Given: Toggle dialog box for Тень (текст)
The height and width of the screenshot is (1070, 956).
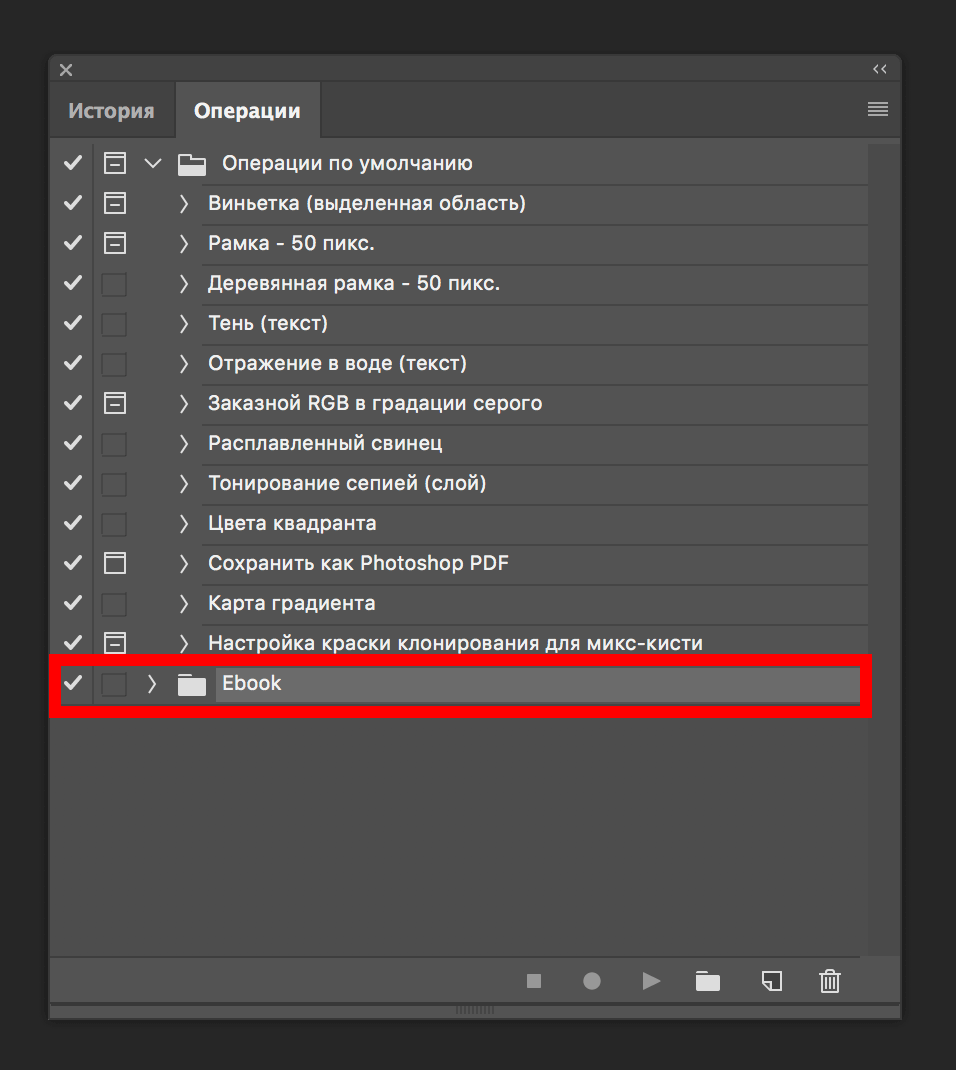Looking at the screenshot, I should tap(115, 323).
